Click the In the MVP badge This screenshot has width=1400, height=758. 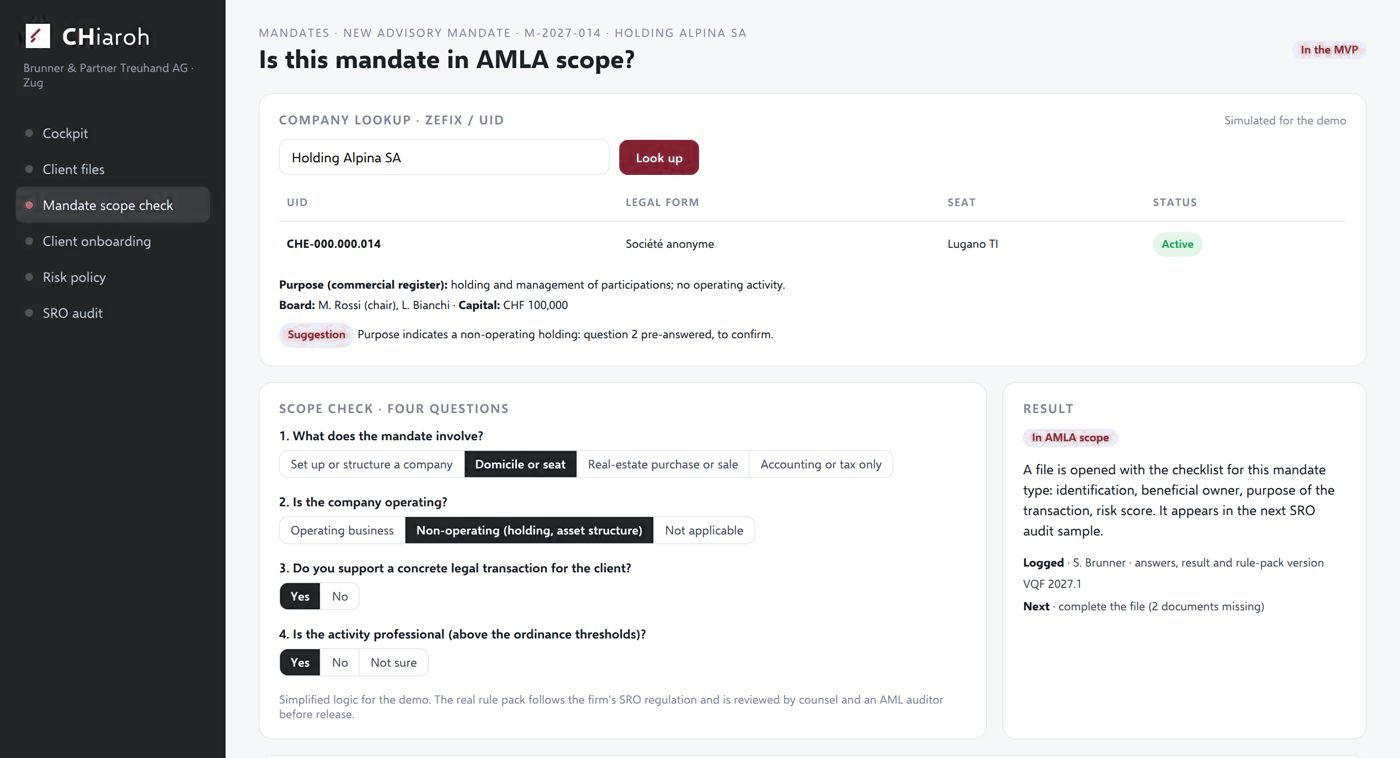click(1329, 50)
